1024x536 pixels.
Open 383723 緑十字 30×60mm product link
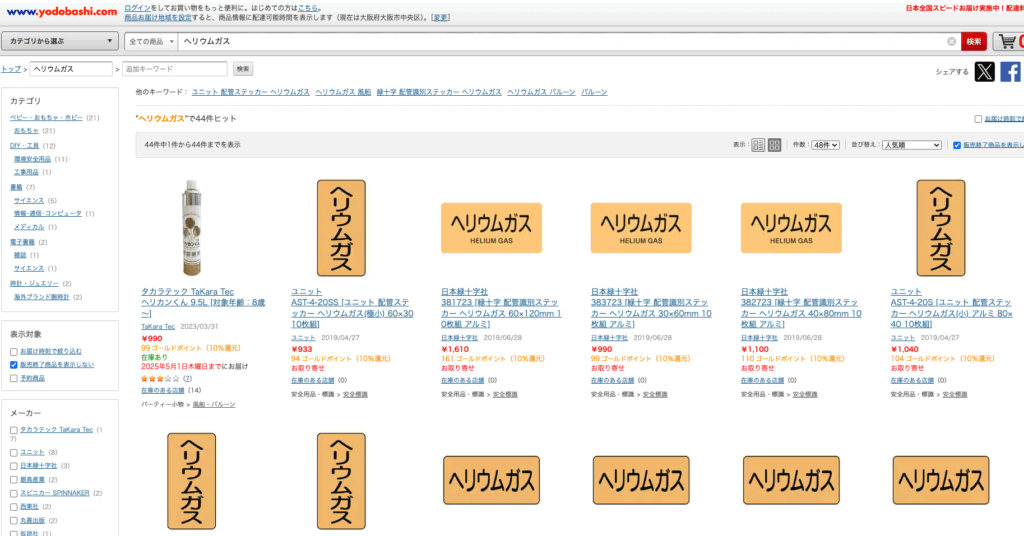pyautogui.click(x=650, y=307)
